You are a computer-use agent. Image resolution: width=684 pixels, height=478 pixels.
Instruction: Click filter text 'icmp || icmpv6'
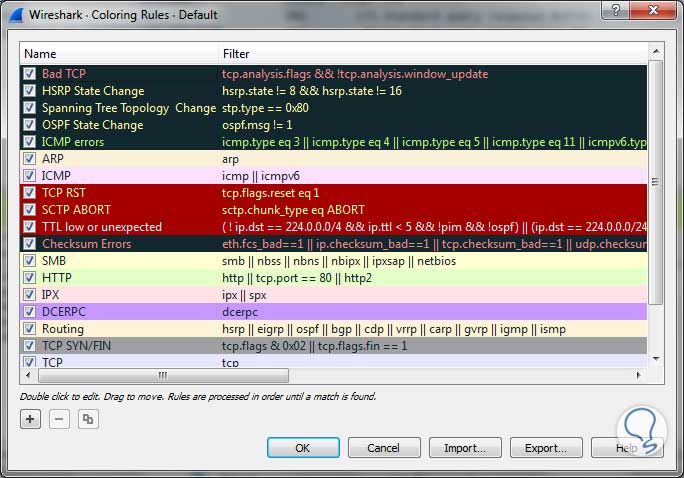(x=261, y=176)
